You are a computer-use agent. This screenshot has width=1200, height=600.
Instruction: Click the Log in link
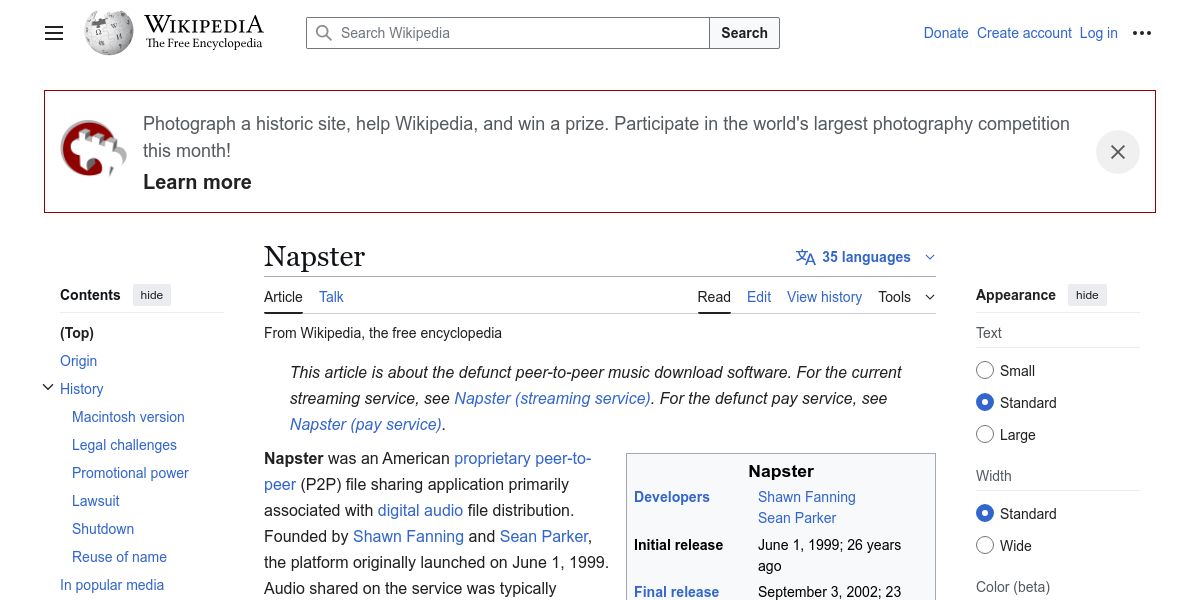tap(1098, 33)
